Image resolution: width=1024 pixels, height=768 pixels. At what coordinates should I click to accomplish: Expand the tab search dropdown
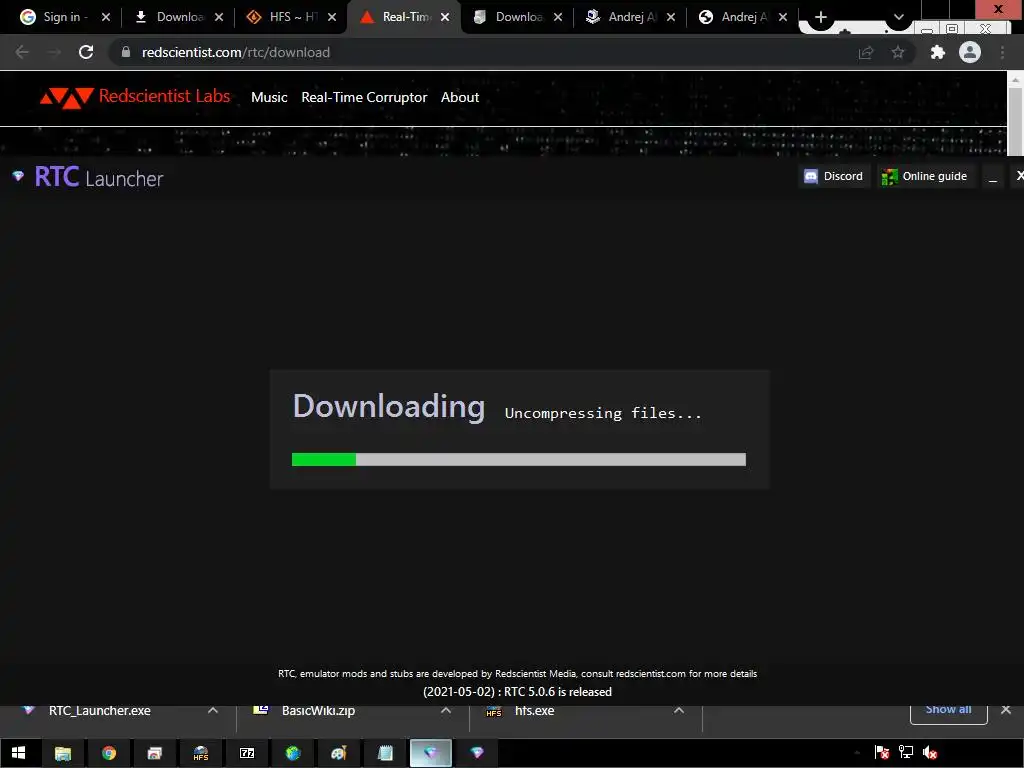[899, 17]
